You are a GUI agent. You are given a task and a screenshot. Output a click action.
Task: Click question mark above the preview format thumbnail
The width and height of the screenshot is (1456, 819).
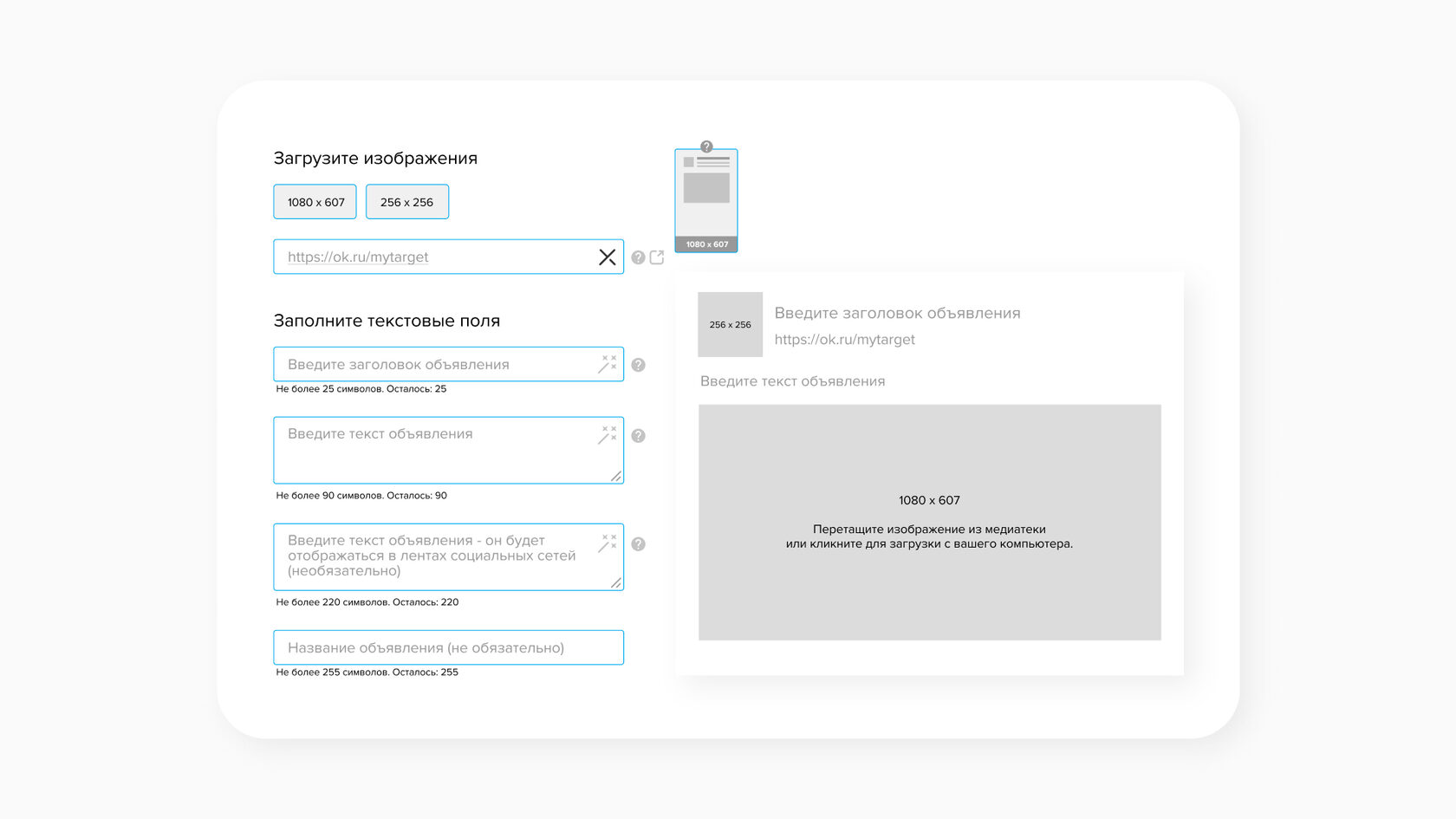click(706, 146)
